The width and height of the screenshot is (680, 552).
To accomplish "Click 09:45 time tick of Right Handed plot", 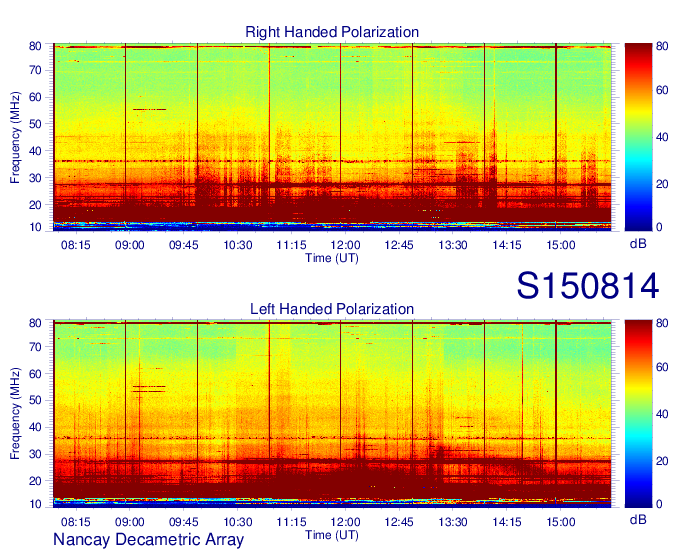I will click(183, 245).
